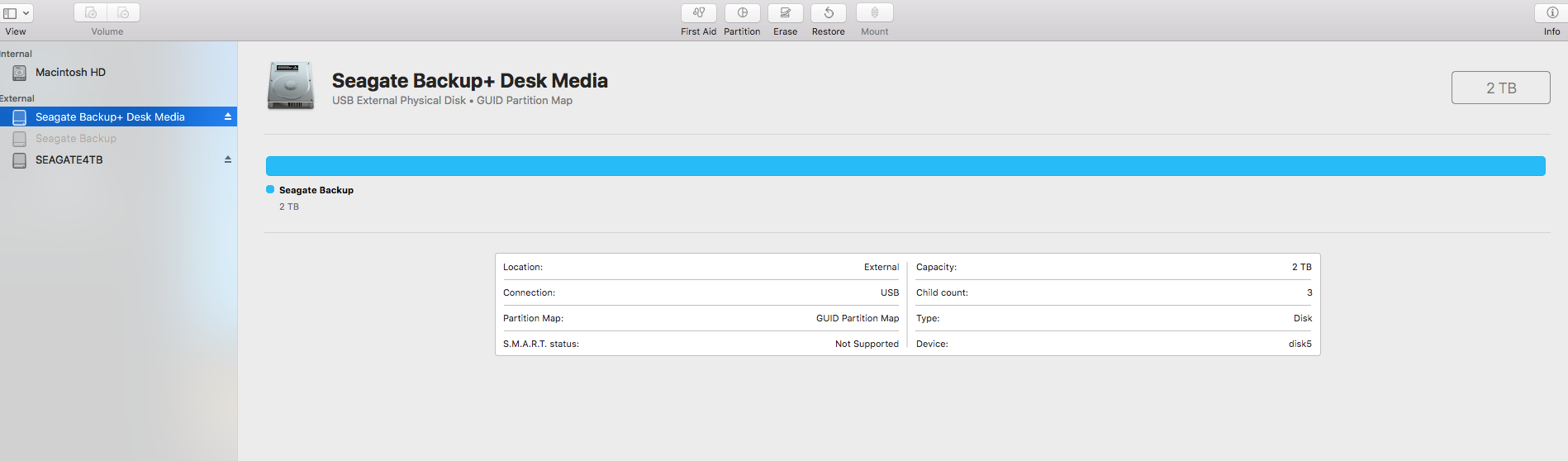This screenshot has width=1568, height=461.
Task: Run First Aid on the disk
Action: tap(699, 12)
